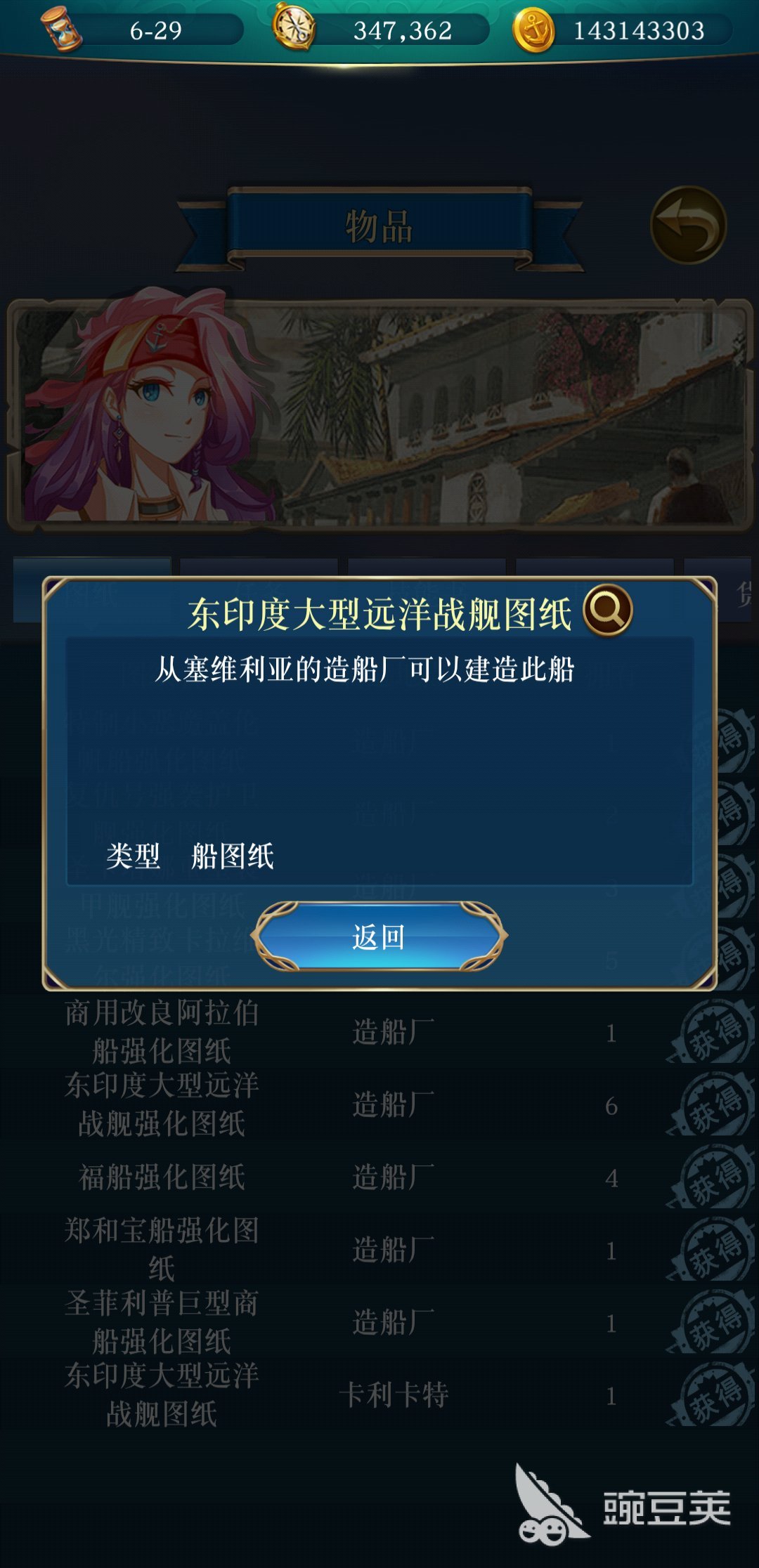Tap the compass icon in the top bar
Screen dimensions: 759x1568
click(x=294, y=28)
